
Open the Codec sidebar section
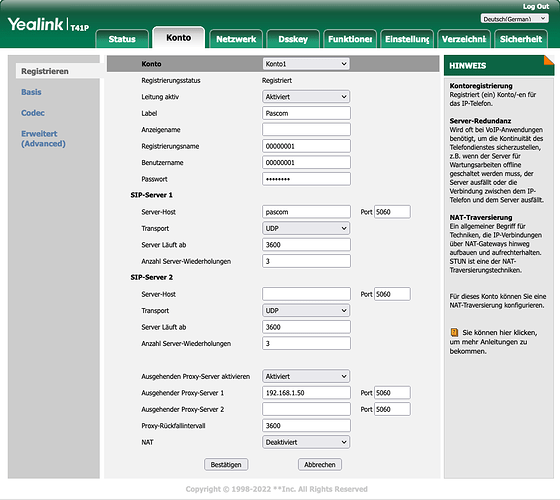point(33,113)
